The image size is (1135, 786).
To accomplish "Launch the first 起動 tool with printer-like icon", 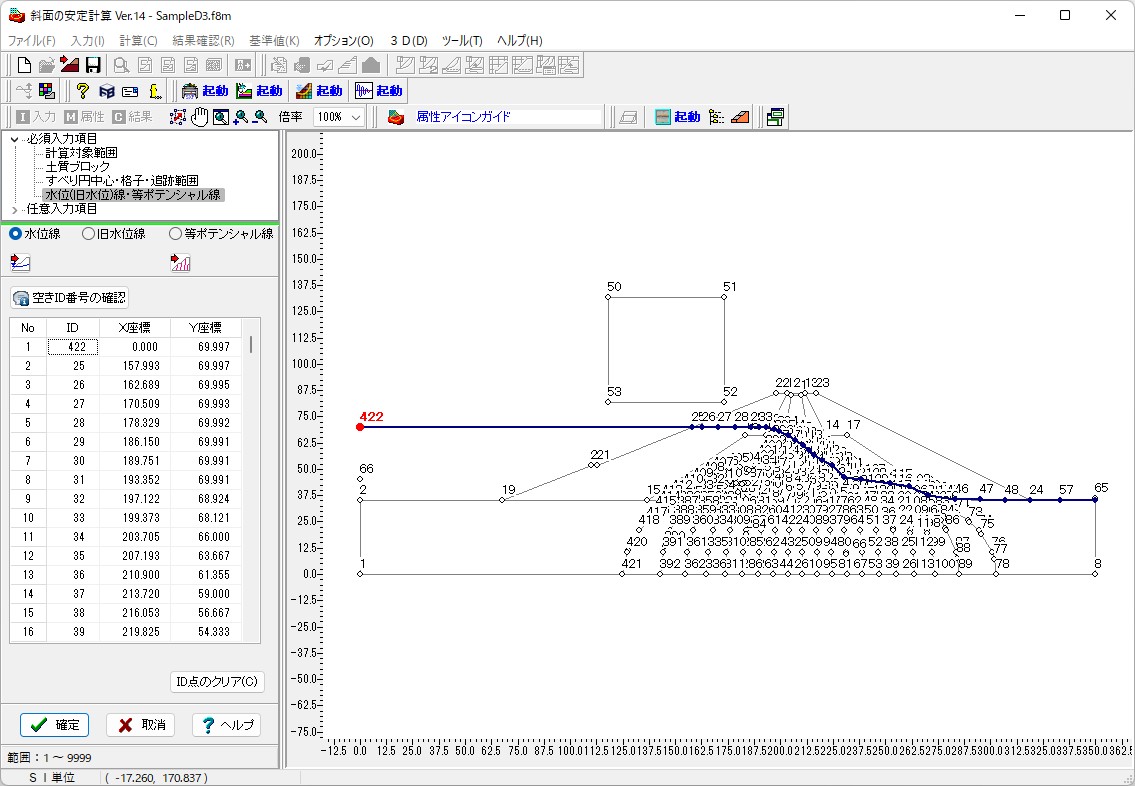I will [205, 90].
